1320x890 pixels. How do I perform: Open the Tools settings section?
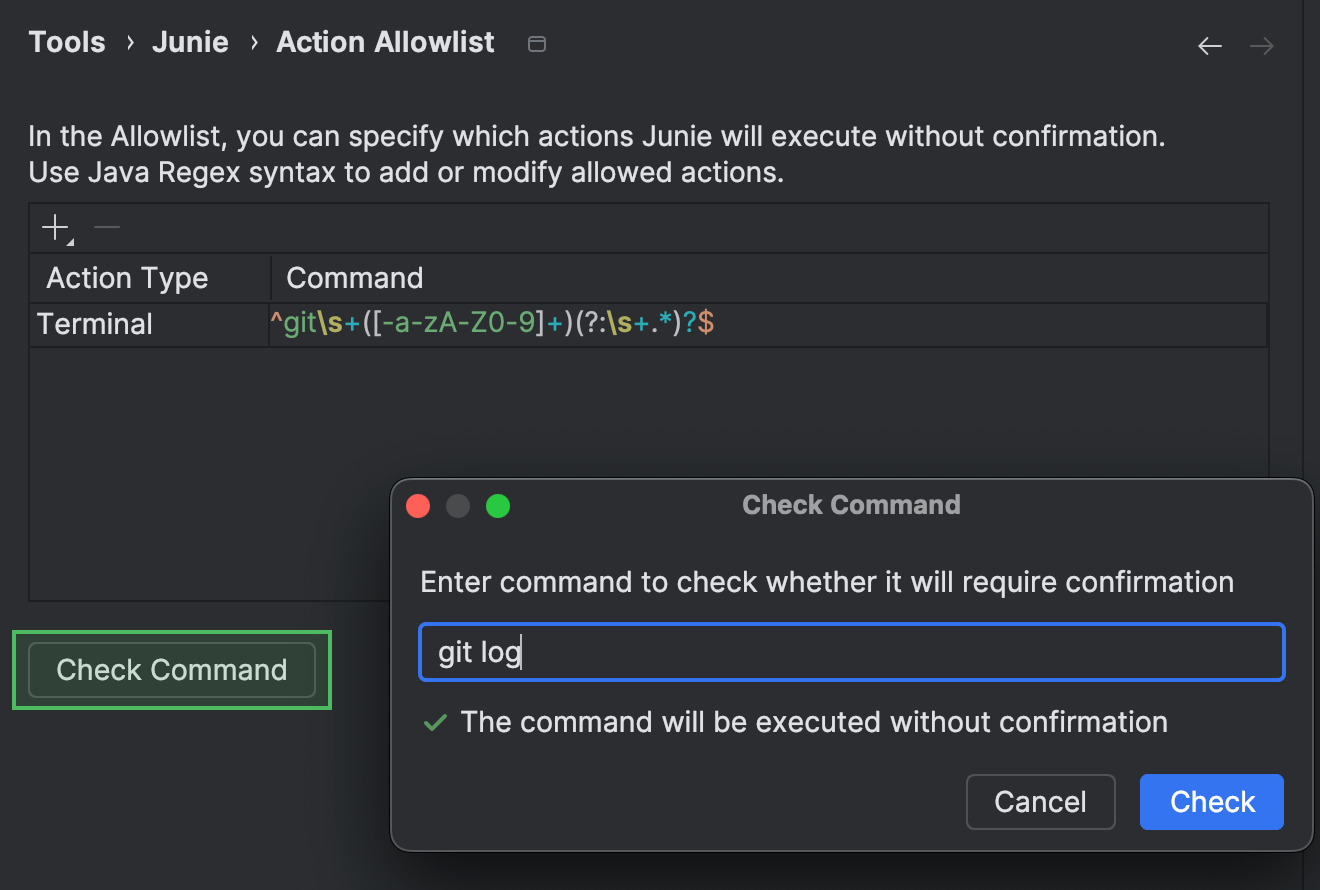coord(66,42)
